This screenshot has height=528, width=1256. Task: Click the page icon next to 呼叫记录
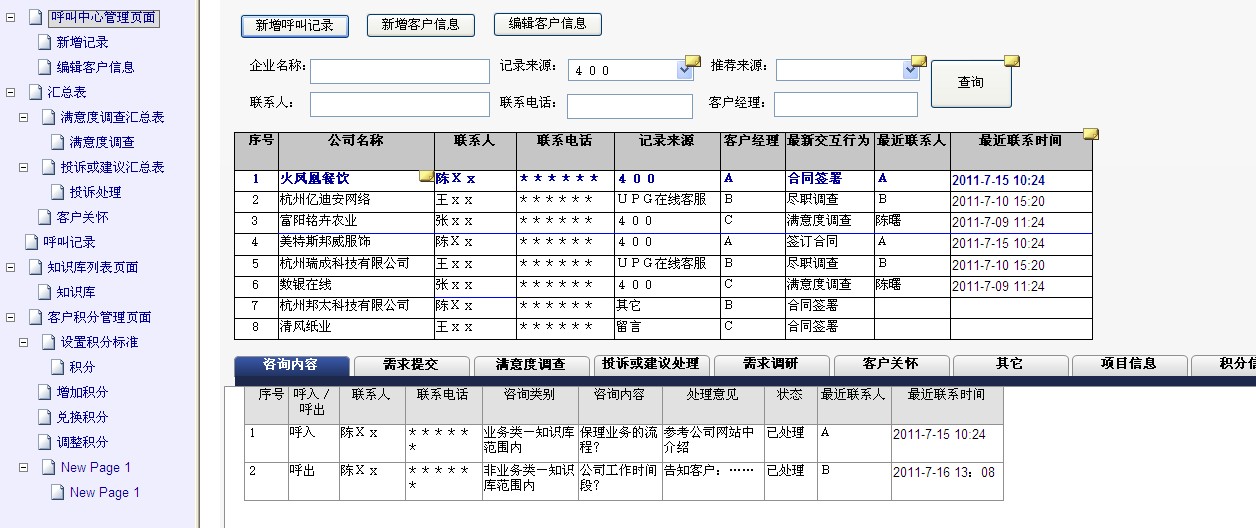[31, 242]
